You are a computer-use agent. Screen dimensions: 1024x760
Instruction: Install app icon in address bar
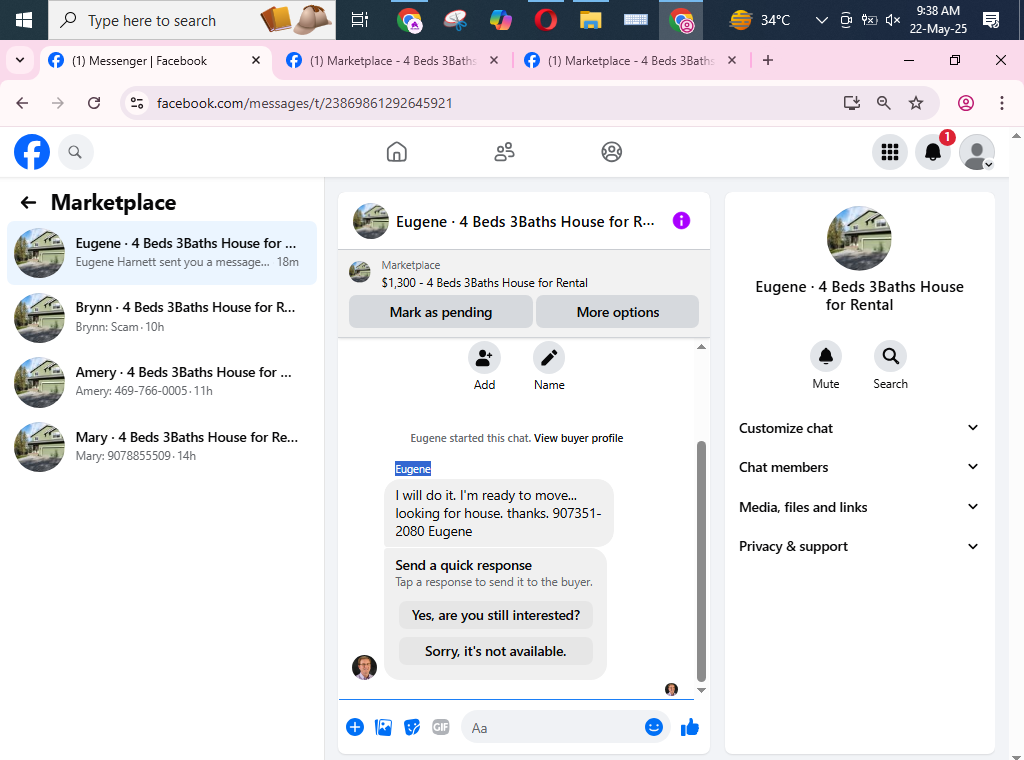click(851, 103)
